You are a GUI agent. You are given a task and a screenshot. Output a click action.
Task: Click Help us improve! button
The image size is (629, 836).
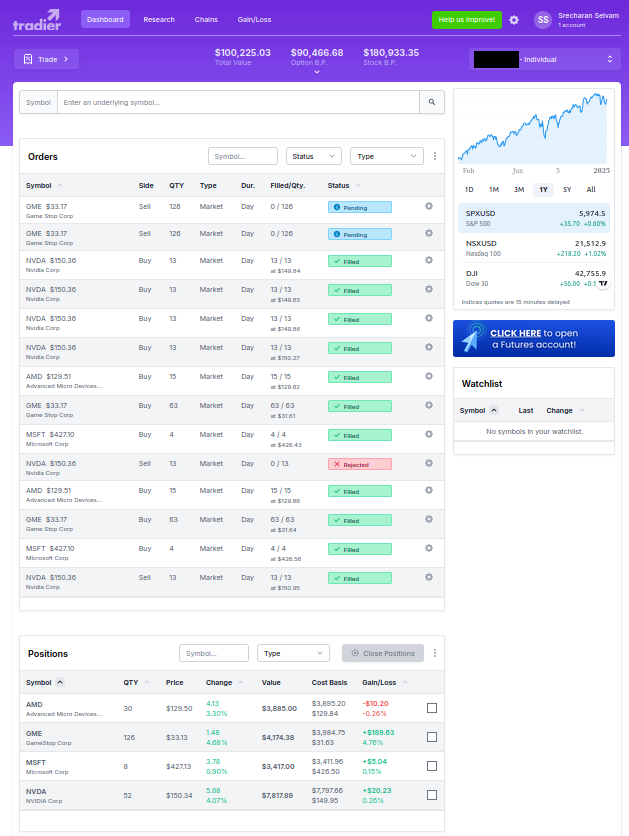(466, 20)
